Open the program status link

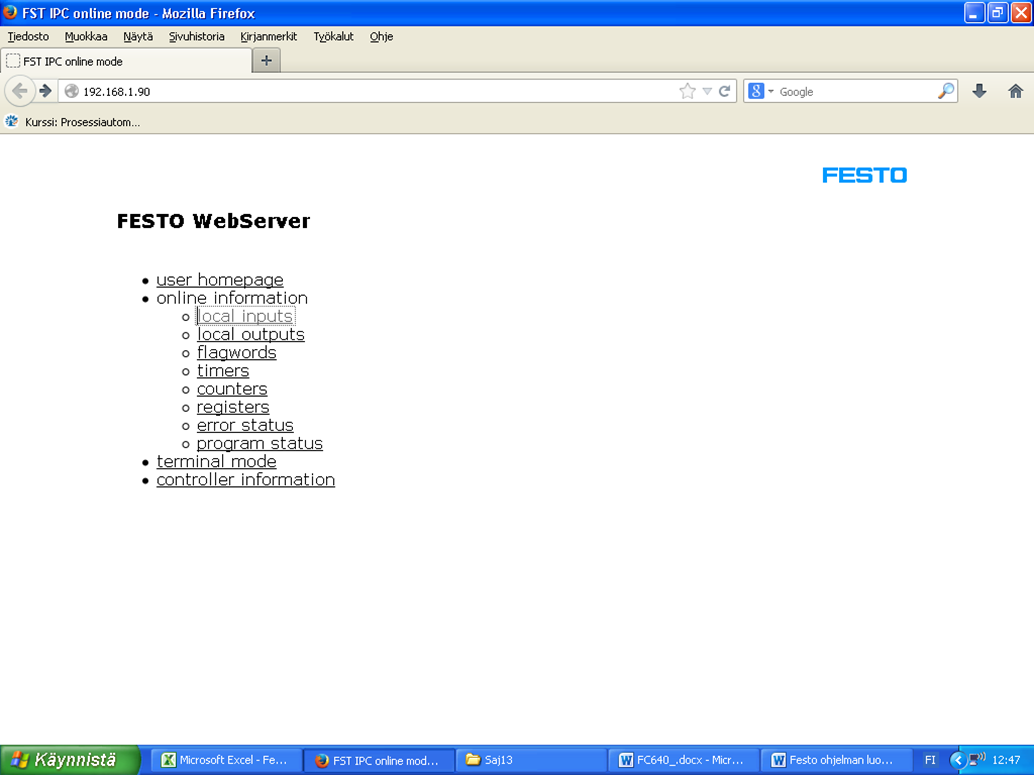[260, 443]
